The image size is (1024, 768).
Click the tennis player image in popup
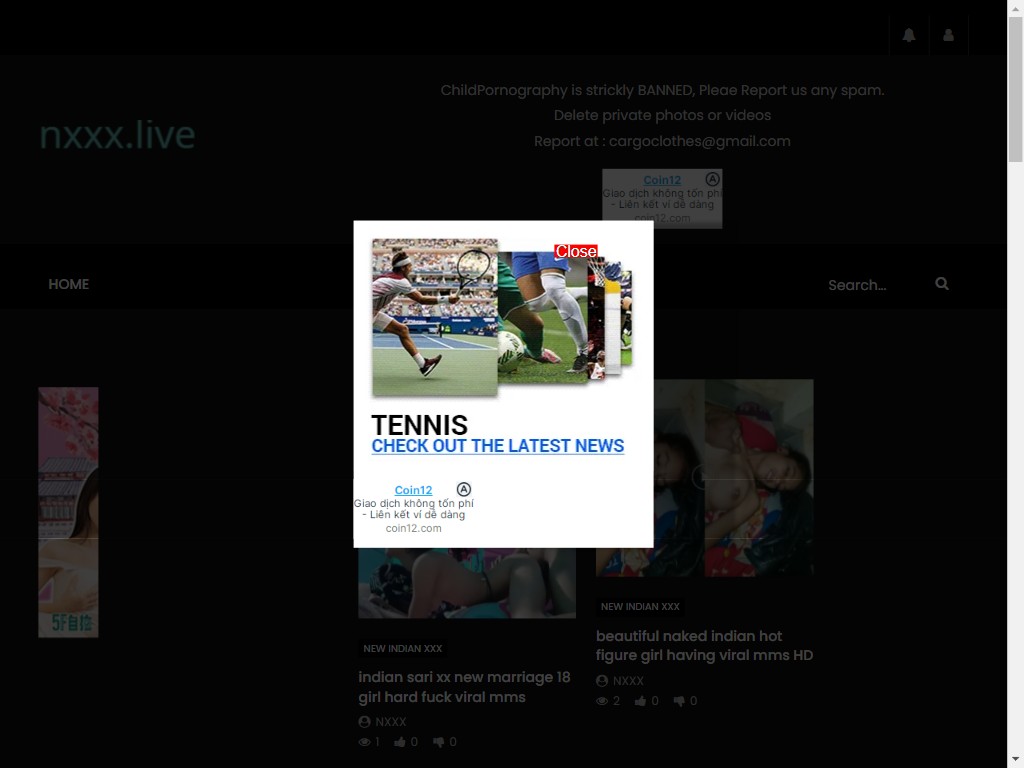pos(434,317)
